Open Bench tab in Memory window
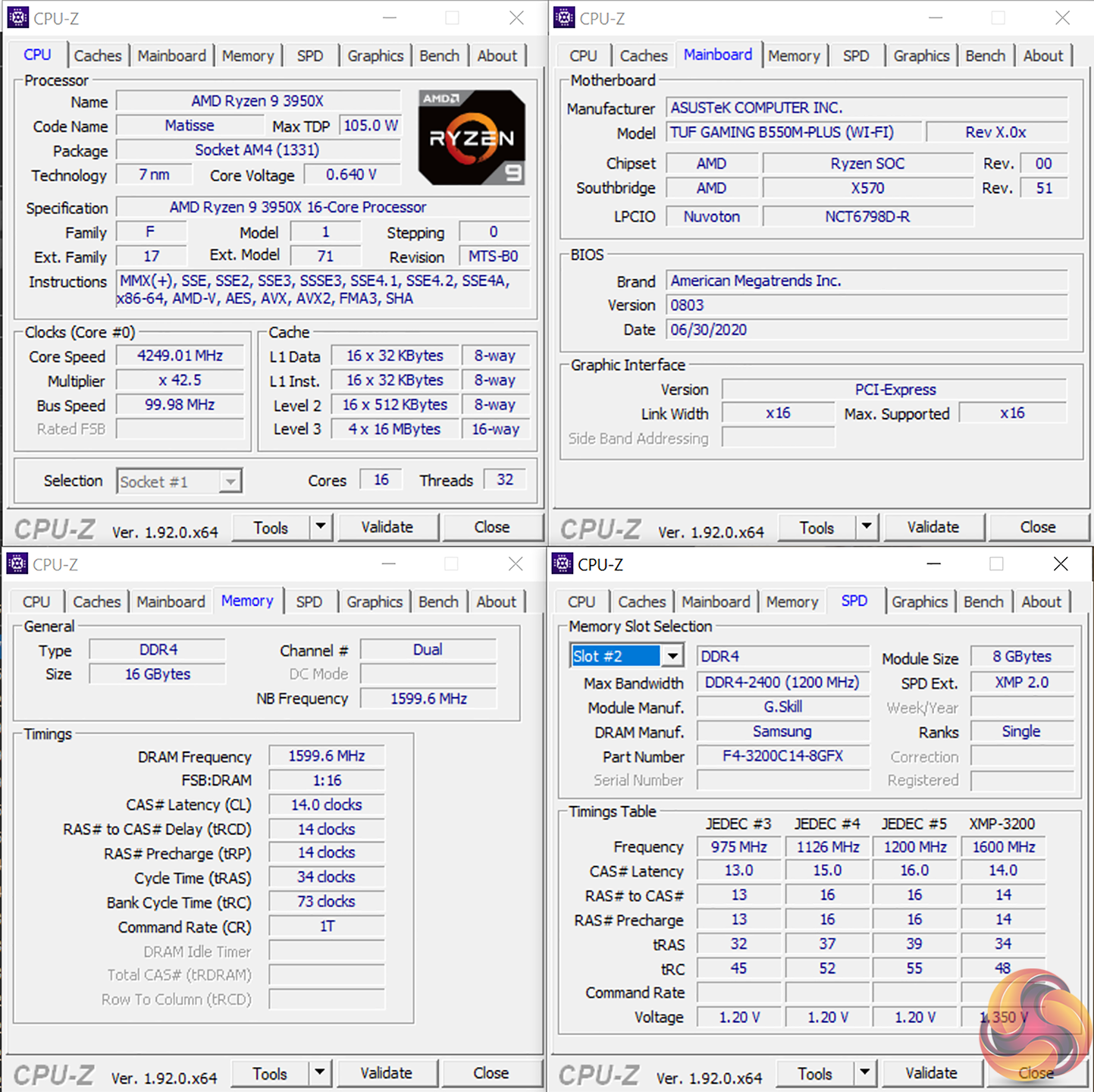The width and height of the screenshot is (1094, 1092). click(x=438, y=602)
